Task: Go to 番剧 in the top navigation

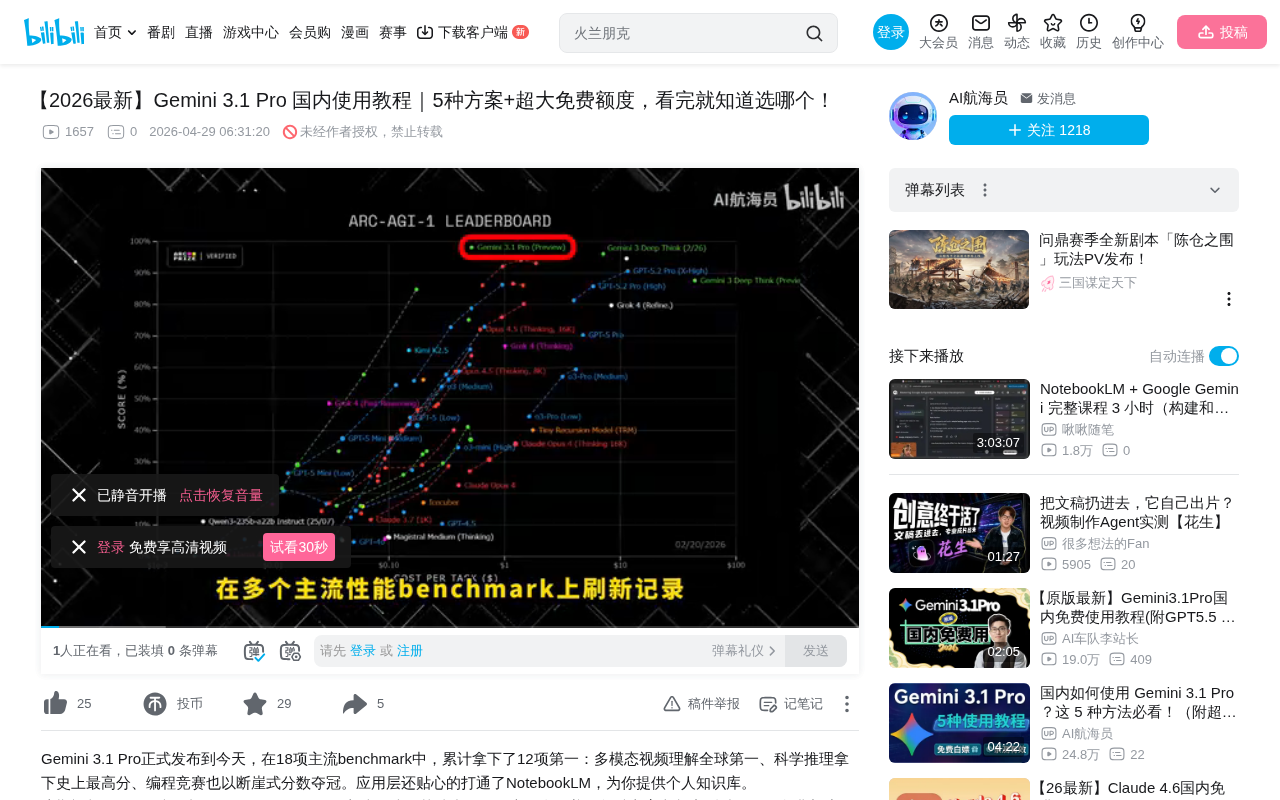Action: pos(161,32)
